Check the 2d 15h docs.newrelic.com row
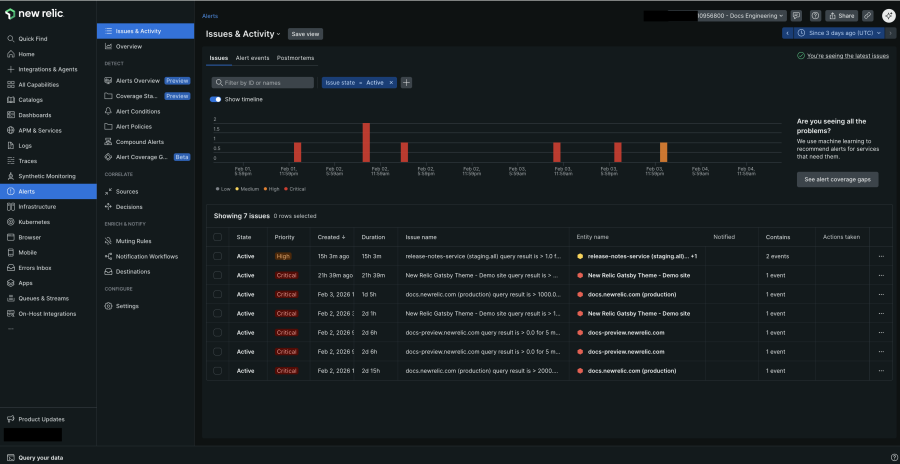900x464 pixels. [218, 371]
